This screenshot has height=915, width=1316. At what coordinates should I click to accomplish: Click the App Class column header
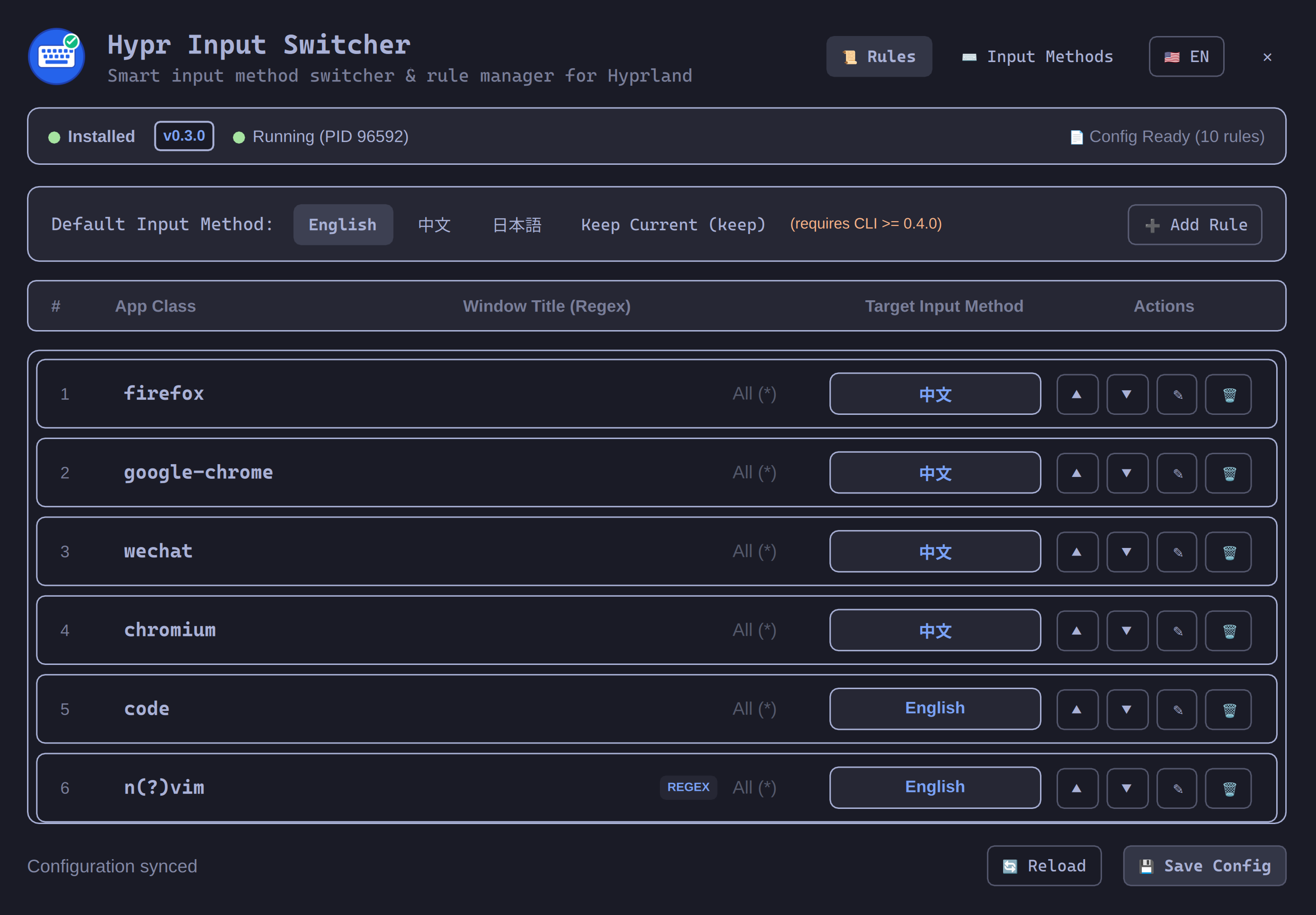coord(155,306)
